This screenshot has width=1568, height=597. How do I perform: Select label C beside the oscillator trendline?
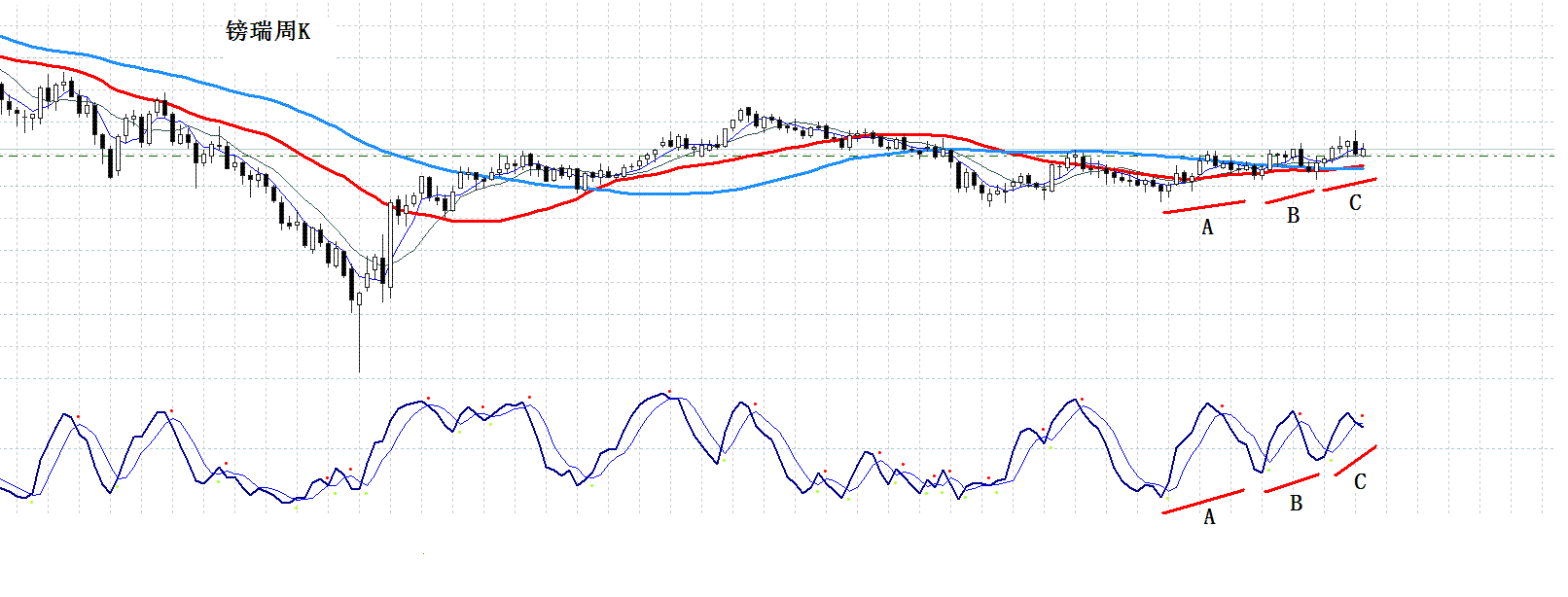(1360, 481)
